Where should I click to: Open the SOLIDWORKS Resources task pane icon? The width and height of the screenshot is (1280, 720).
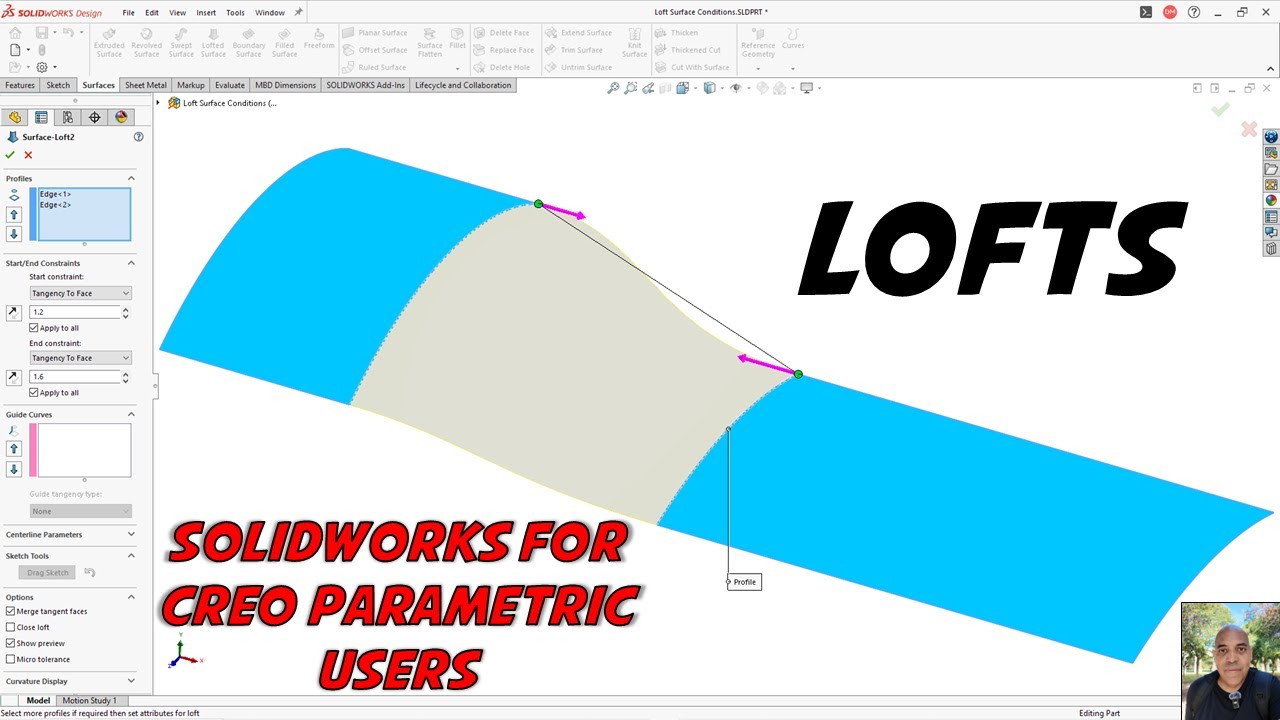(1271, 137)
